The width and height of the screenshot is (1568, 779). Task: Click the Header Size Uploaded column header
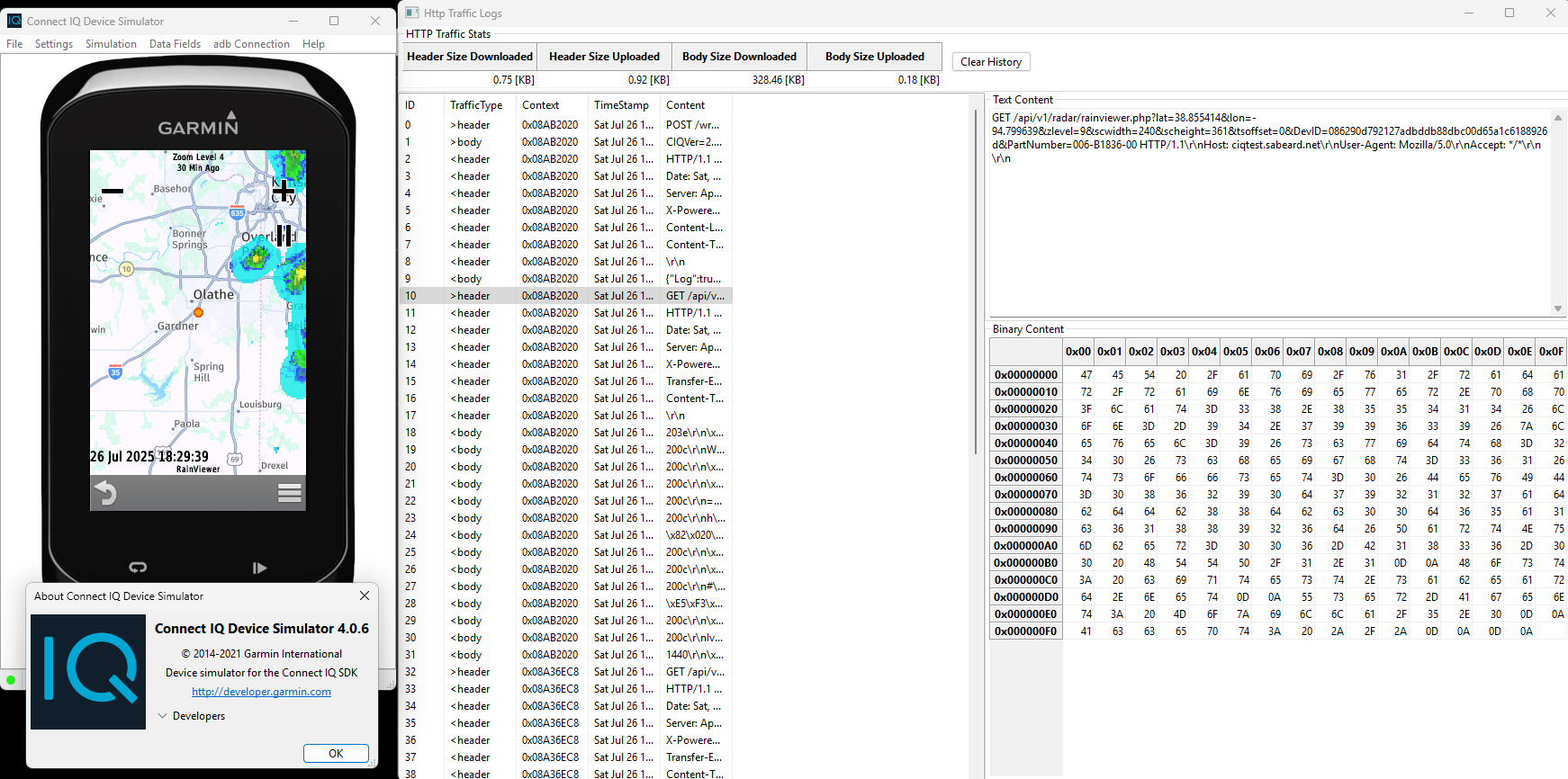pyautogui.click(x=605, y=57)
